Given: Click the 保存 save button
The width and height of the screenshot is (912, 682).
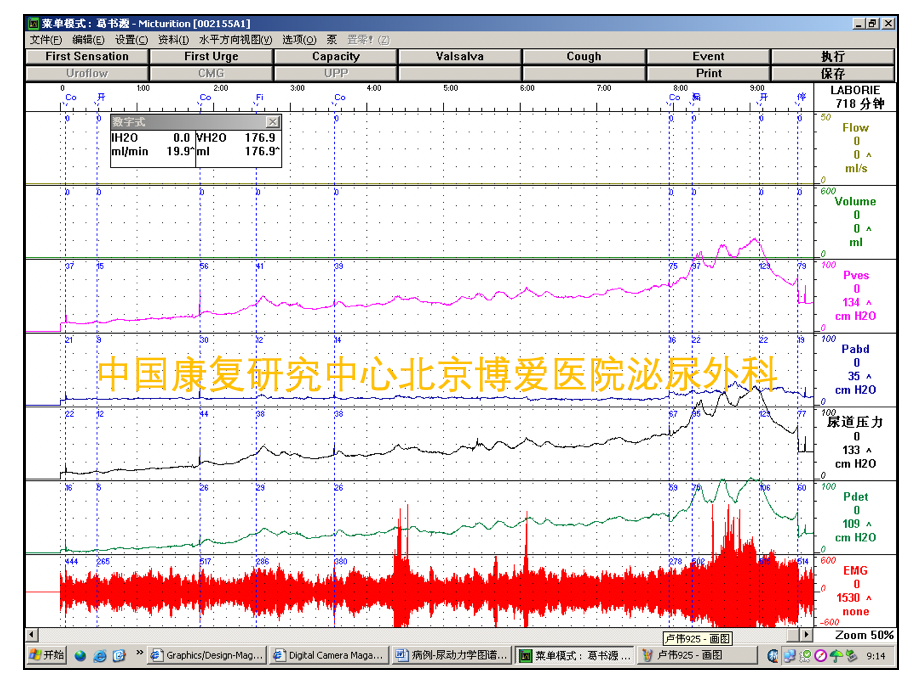Looking at the screenshot, I should 833,73.
